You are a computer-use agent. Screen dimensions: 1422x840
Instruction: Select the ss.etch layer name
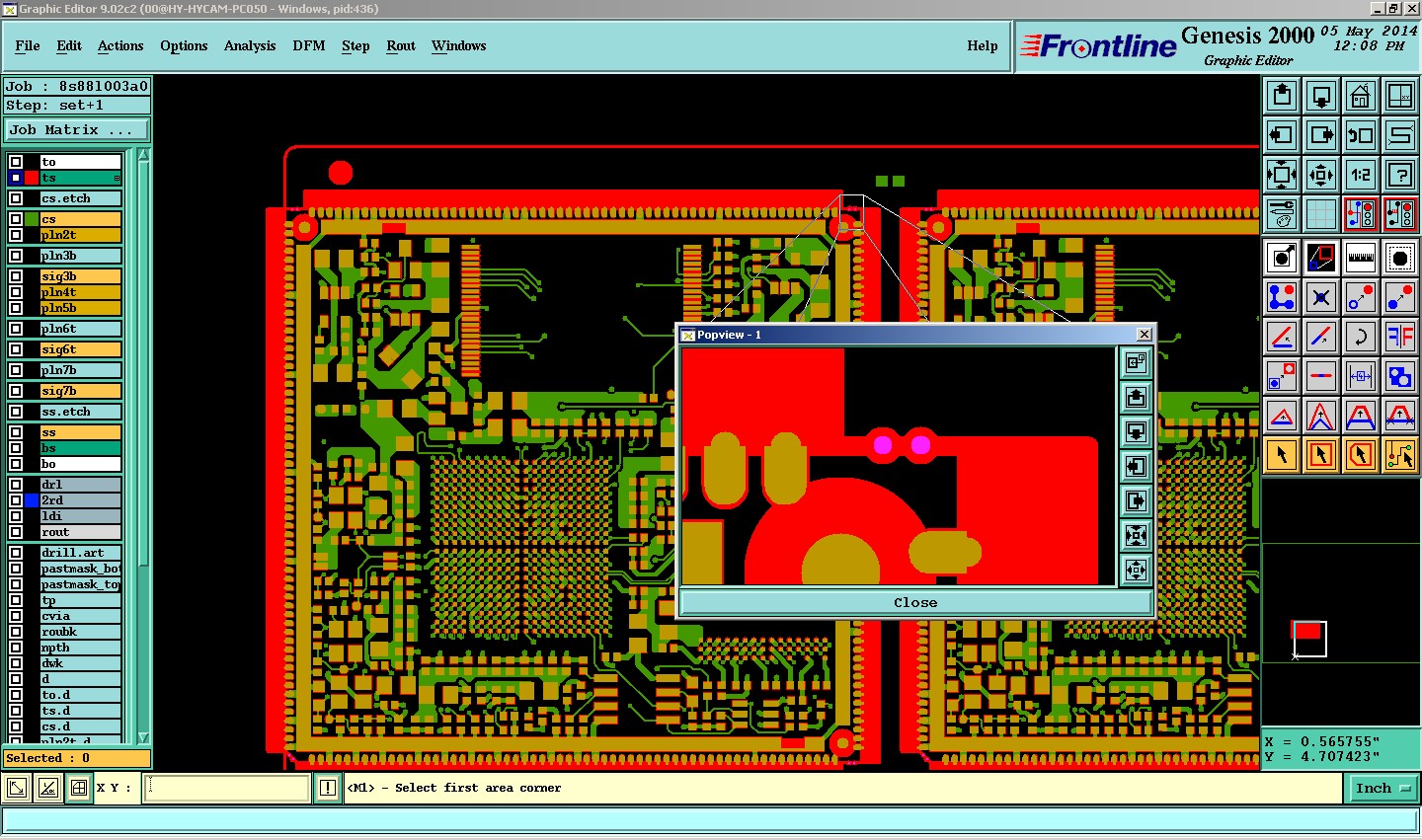tap(81, 412)
